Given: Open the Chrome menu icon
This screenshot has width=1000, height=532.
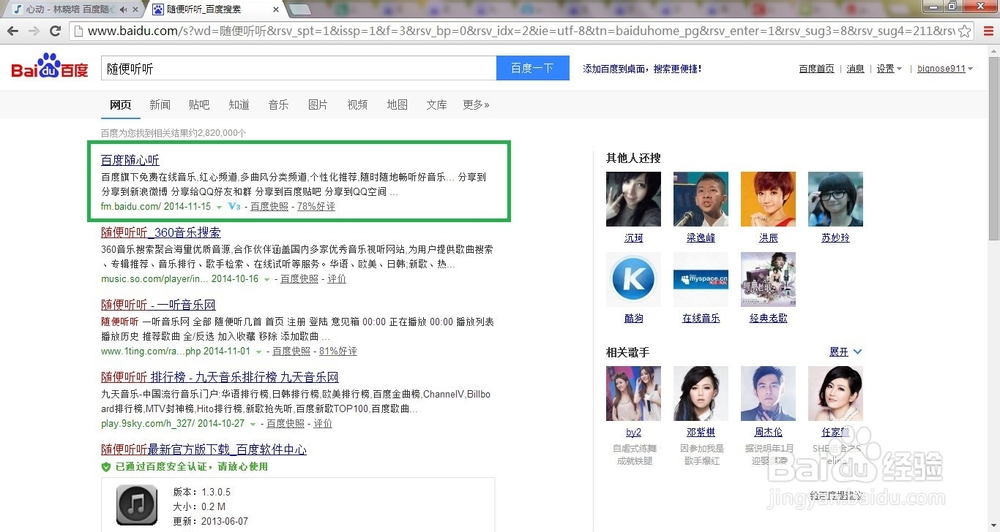Looking at the screenshot, I should click(x=989, y=31).
